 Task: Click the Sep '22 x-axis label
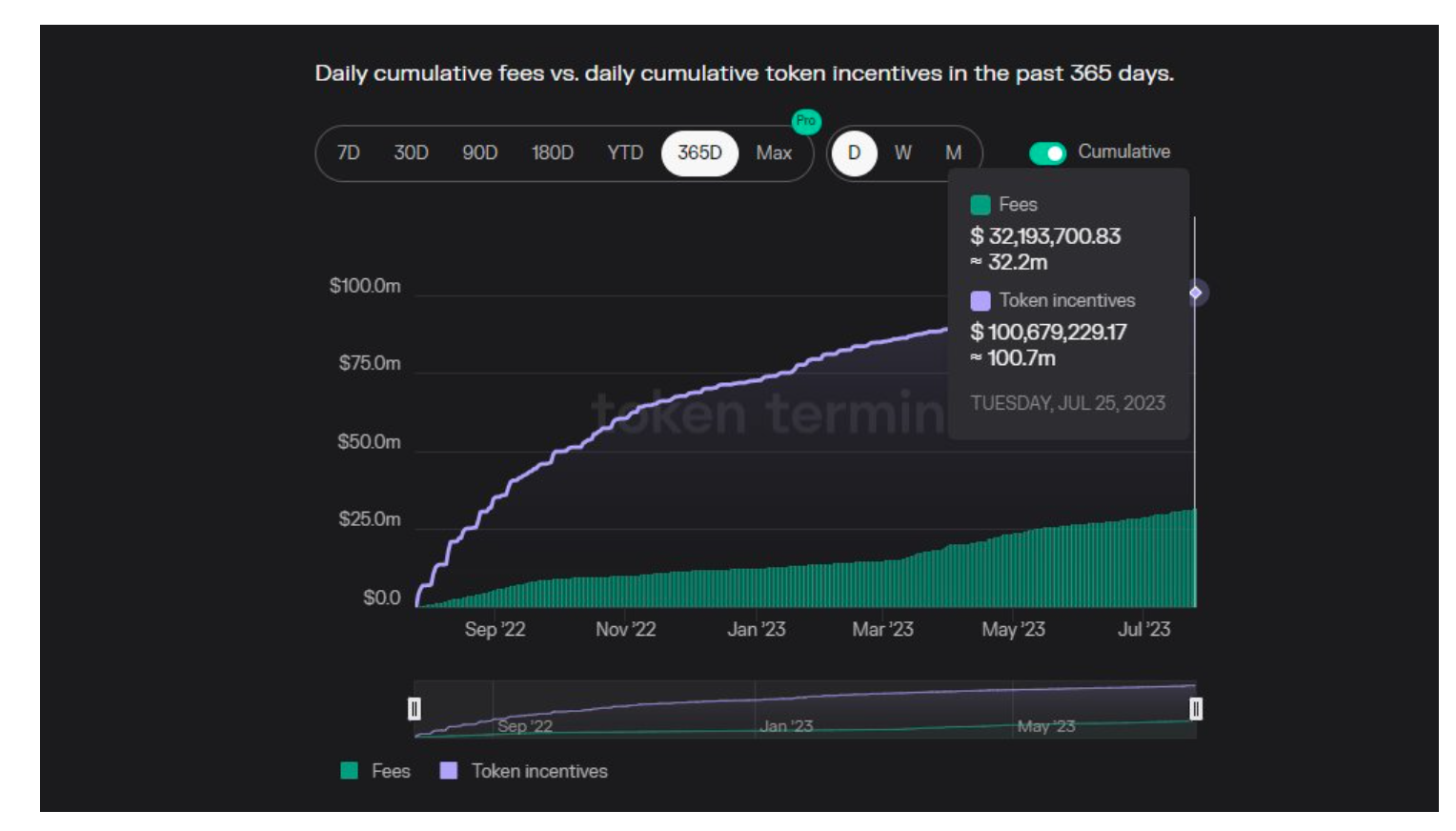coord(495,629)
